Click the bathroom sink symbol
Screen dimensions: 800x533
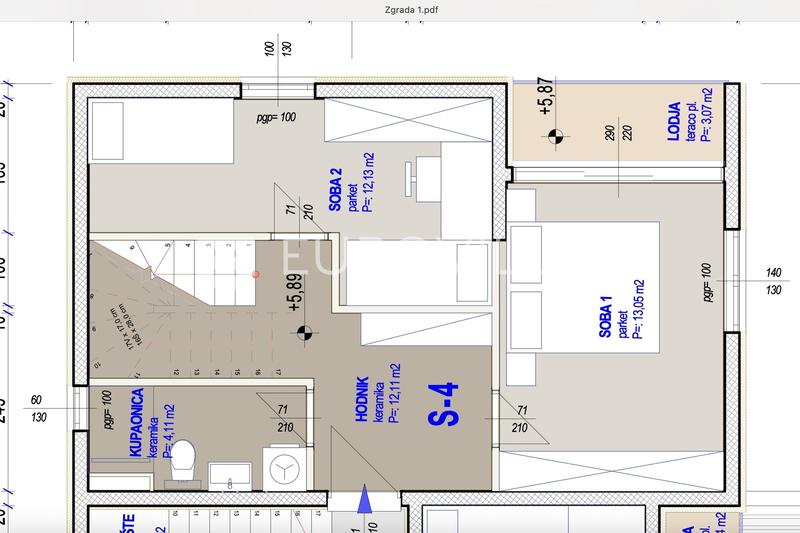pos(230,475)
